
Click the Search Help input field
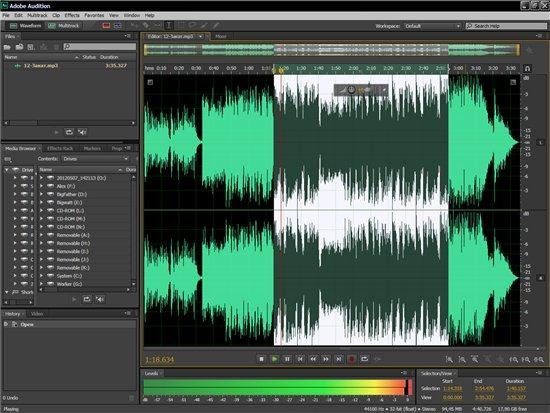coord(506,26)
